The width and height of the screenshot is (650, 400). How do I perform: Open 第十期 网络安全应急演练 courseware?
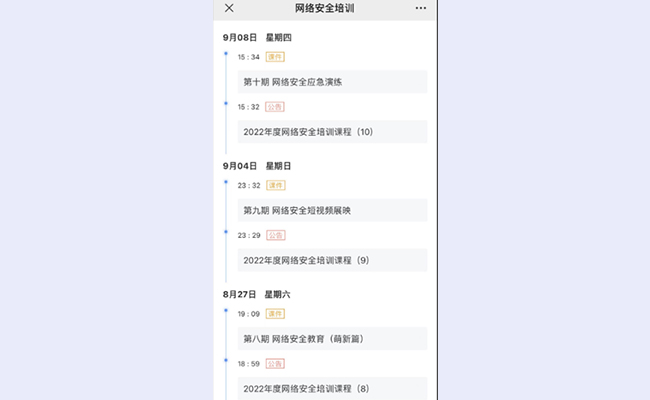pos(333,81)
